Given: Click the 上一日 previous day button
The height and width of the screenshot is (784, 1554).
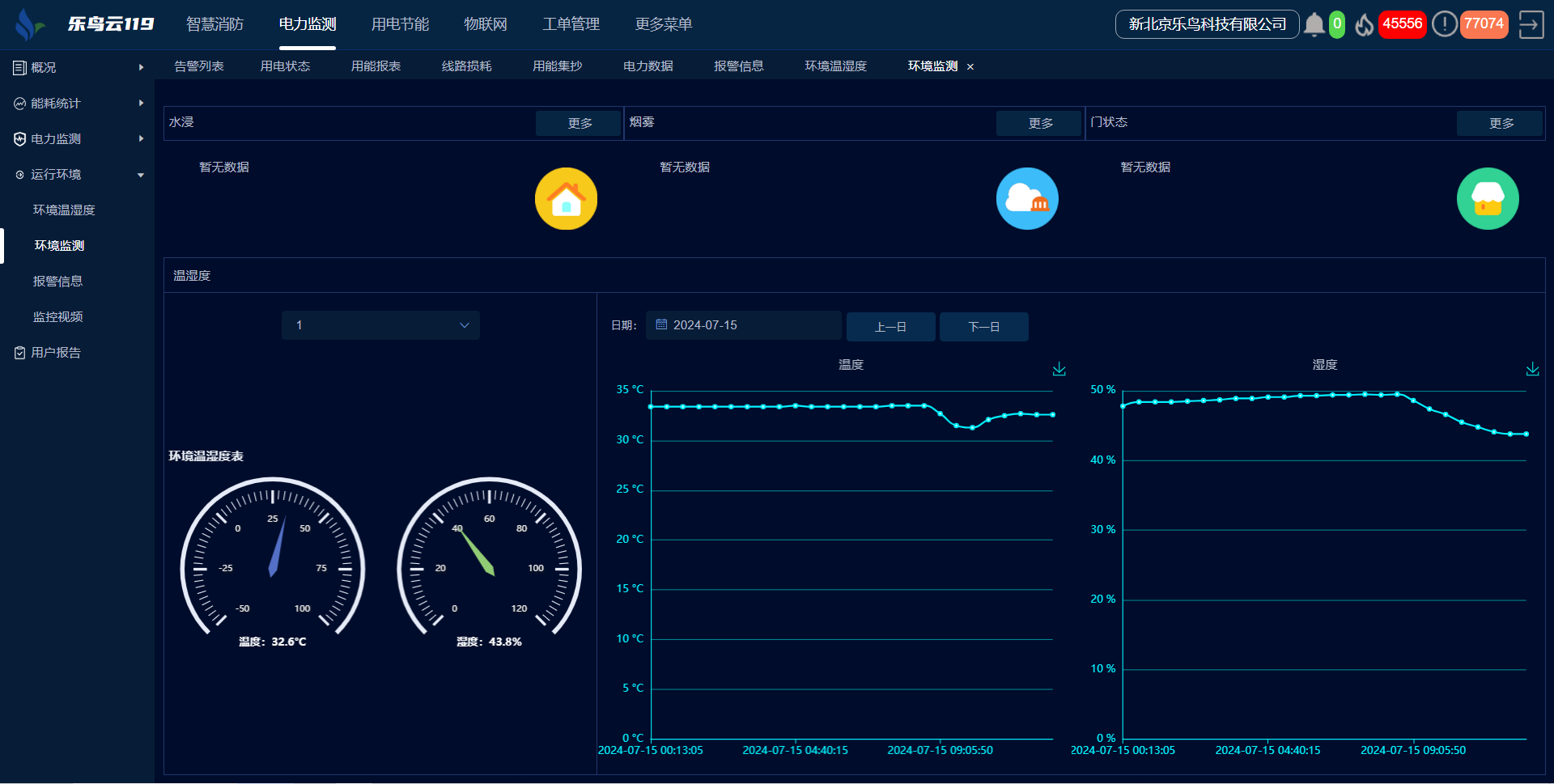Looking at the screenshot, I should 890,327.
